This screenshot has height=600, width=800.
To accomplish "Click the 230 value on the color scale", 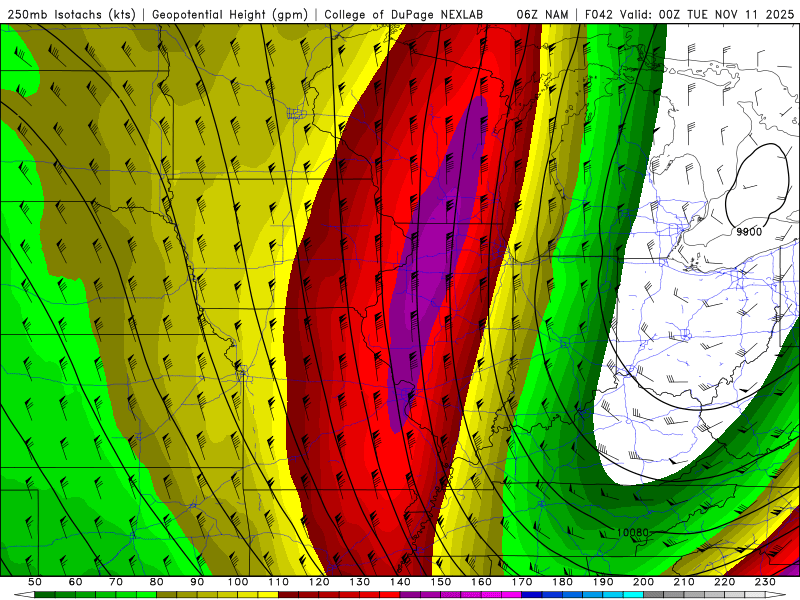I will point(765,582).
